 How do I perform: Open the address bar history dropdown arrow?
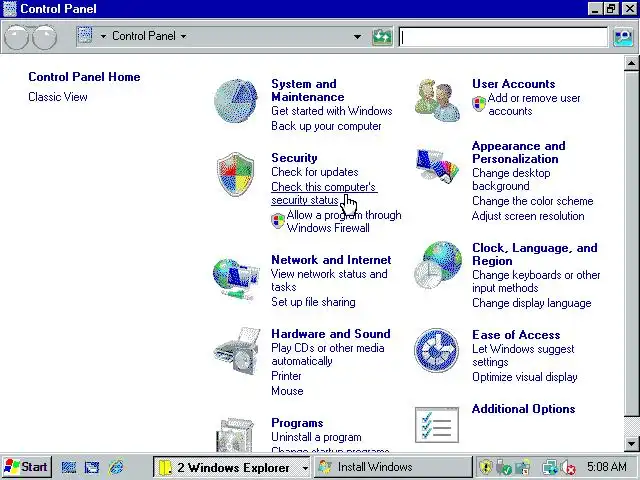point(357,37)
